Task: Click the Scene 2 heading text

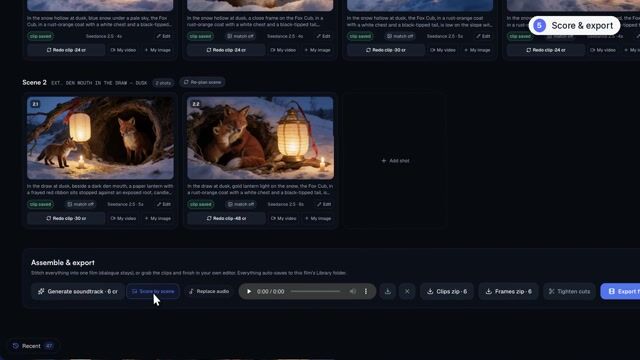Action: click(x=34, y=82)
